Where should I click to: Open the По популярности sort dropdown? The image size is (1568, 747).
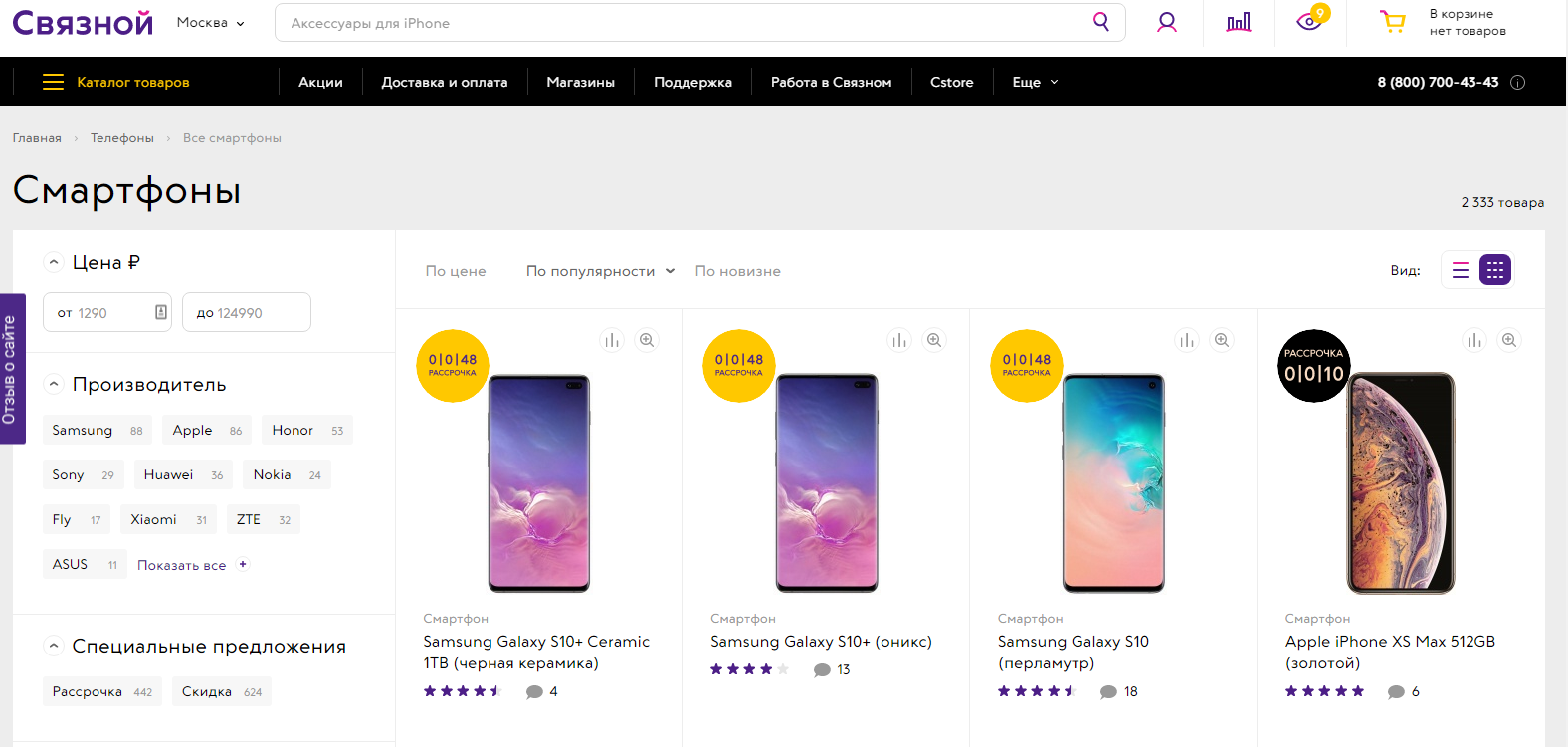point(601,271)
